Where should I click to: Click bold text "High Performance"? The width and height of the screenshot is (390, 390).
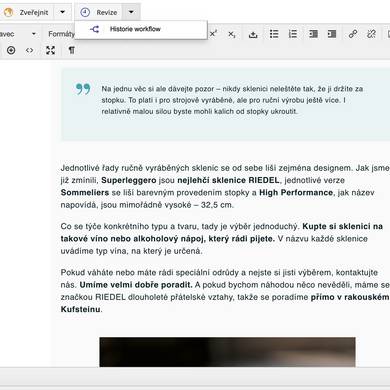pos(296,193)
